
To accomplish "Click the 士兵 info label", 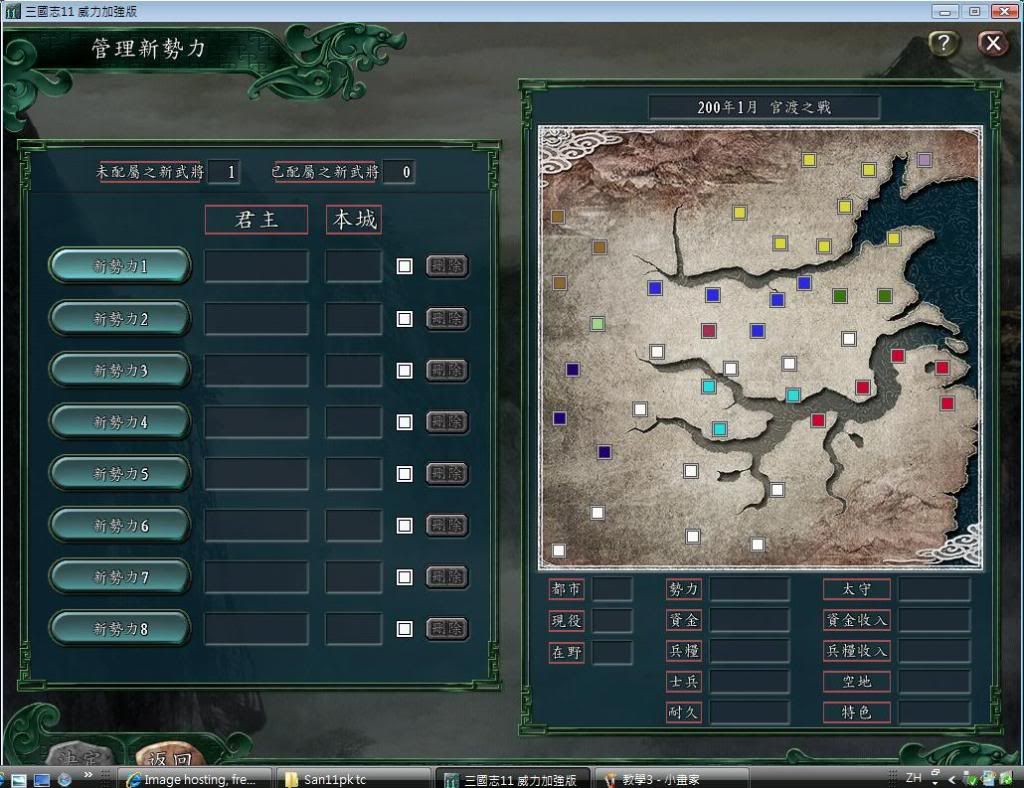I will [x=684, y=682].
